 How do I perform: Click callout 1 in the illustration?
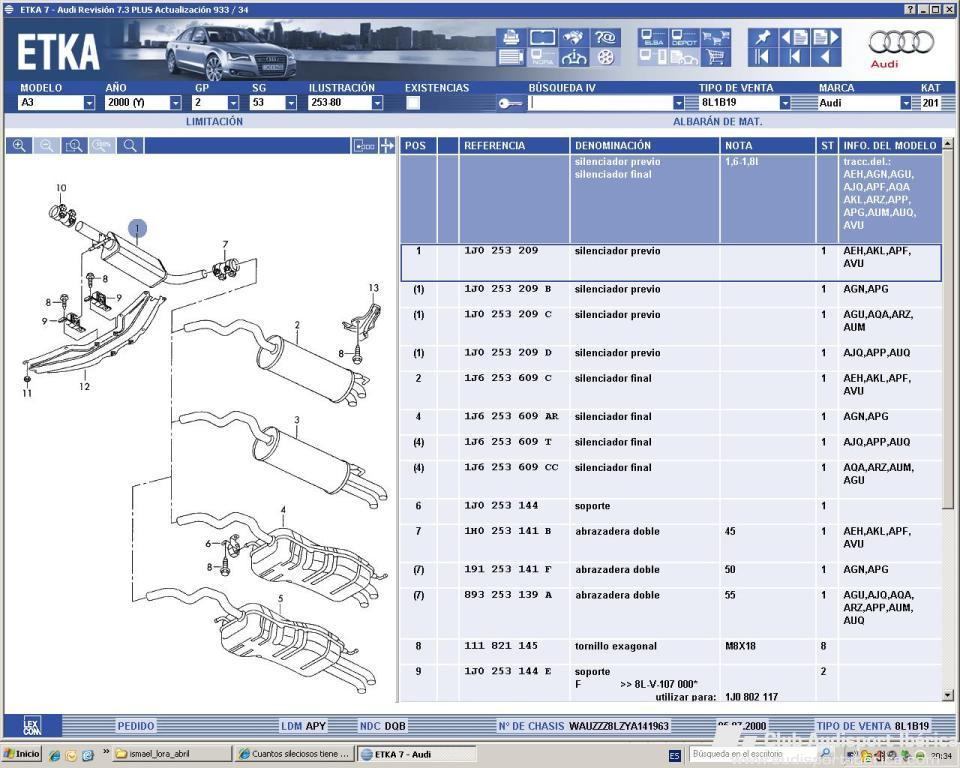[137, 229]
